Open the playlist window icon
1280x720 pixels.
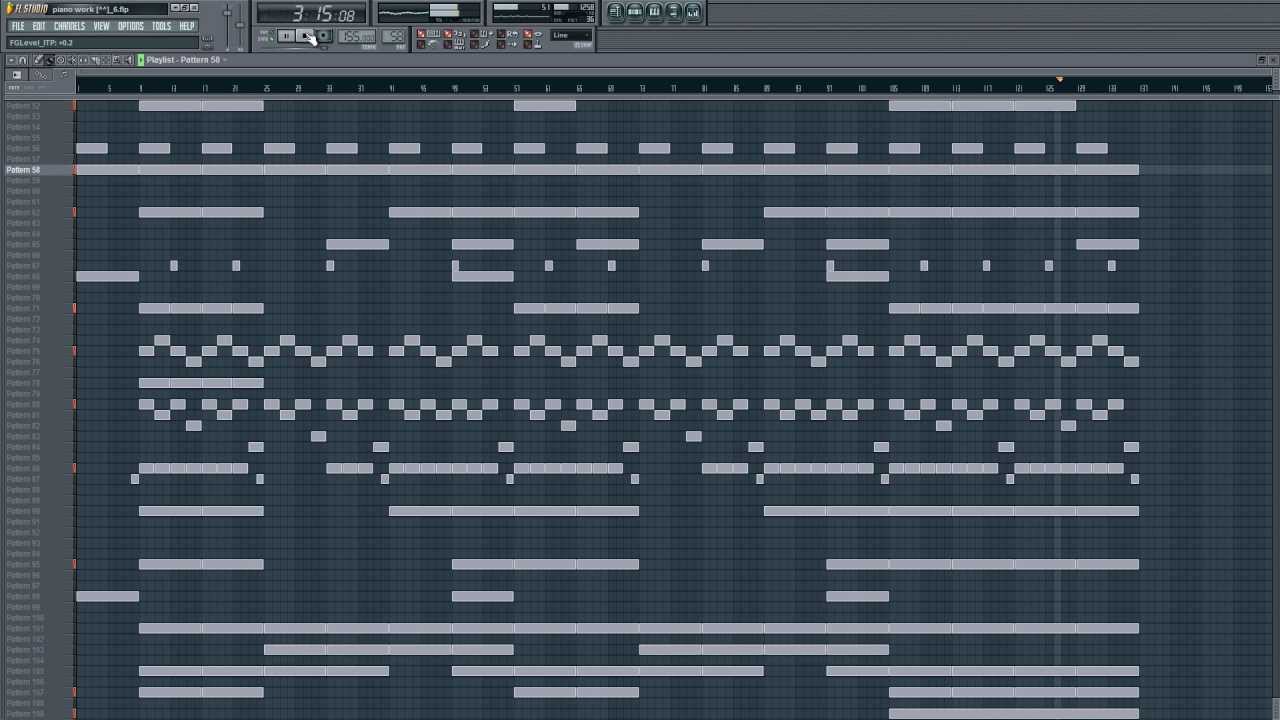point(615,12)
